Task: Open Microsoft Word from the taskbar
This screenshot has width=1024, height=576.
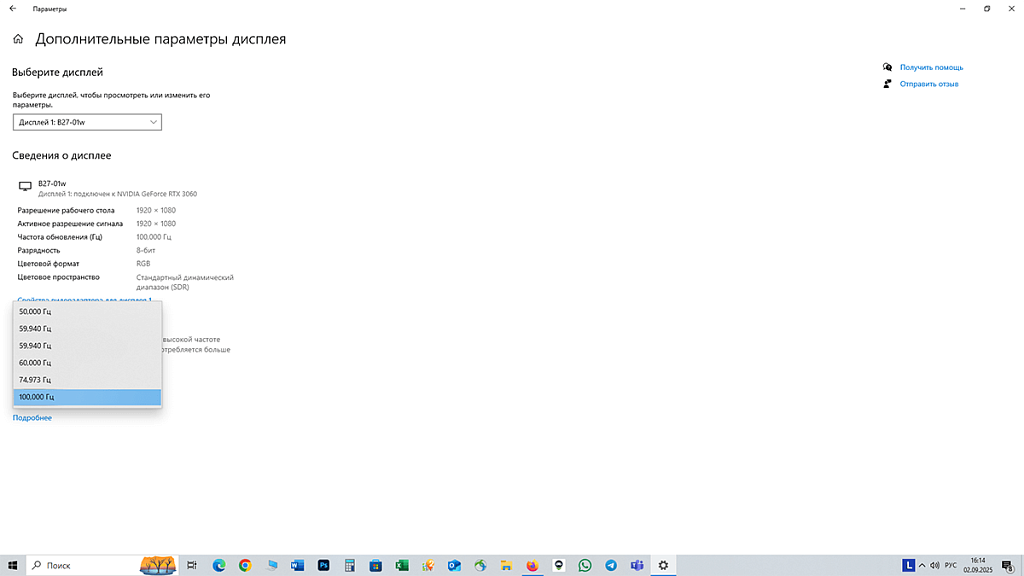Action: click(x=297, y=565)
